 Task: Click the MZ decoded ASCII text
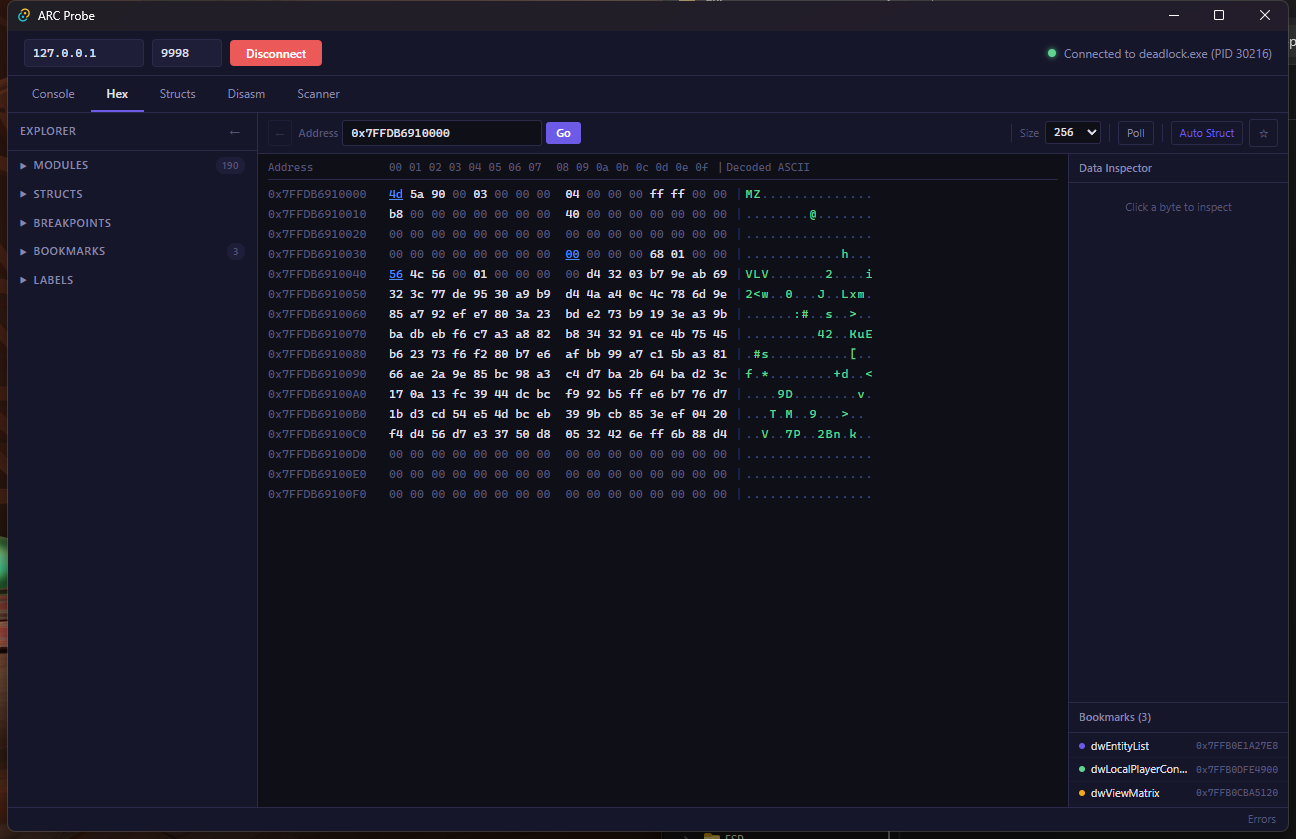[x=753, y=194]
